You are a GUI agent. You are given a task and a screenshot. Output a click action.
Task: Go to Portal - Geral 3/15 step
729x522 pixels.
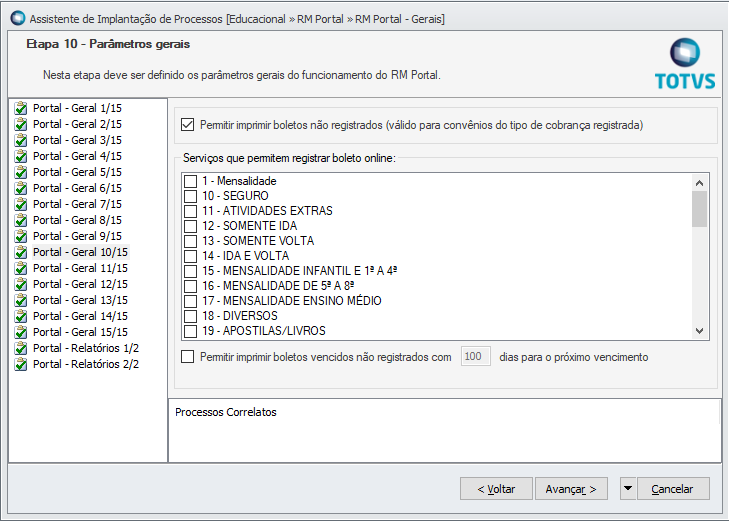pyautogui.click(x=77, y=140)
